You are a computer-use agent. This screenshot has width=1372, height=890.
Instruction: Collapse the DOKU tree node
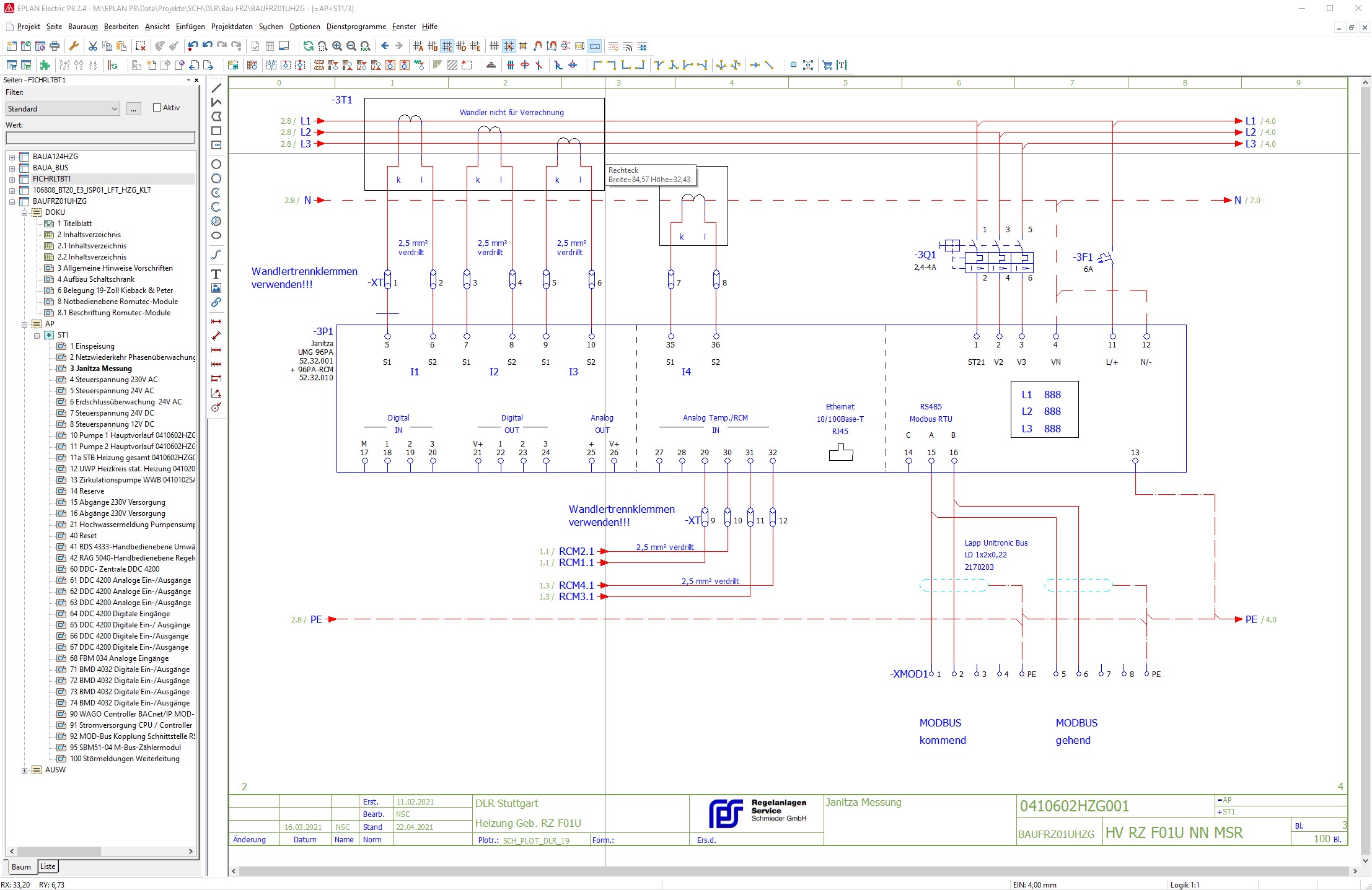(25, 212)
